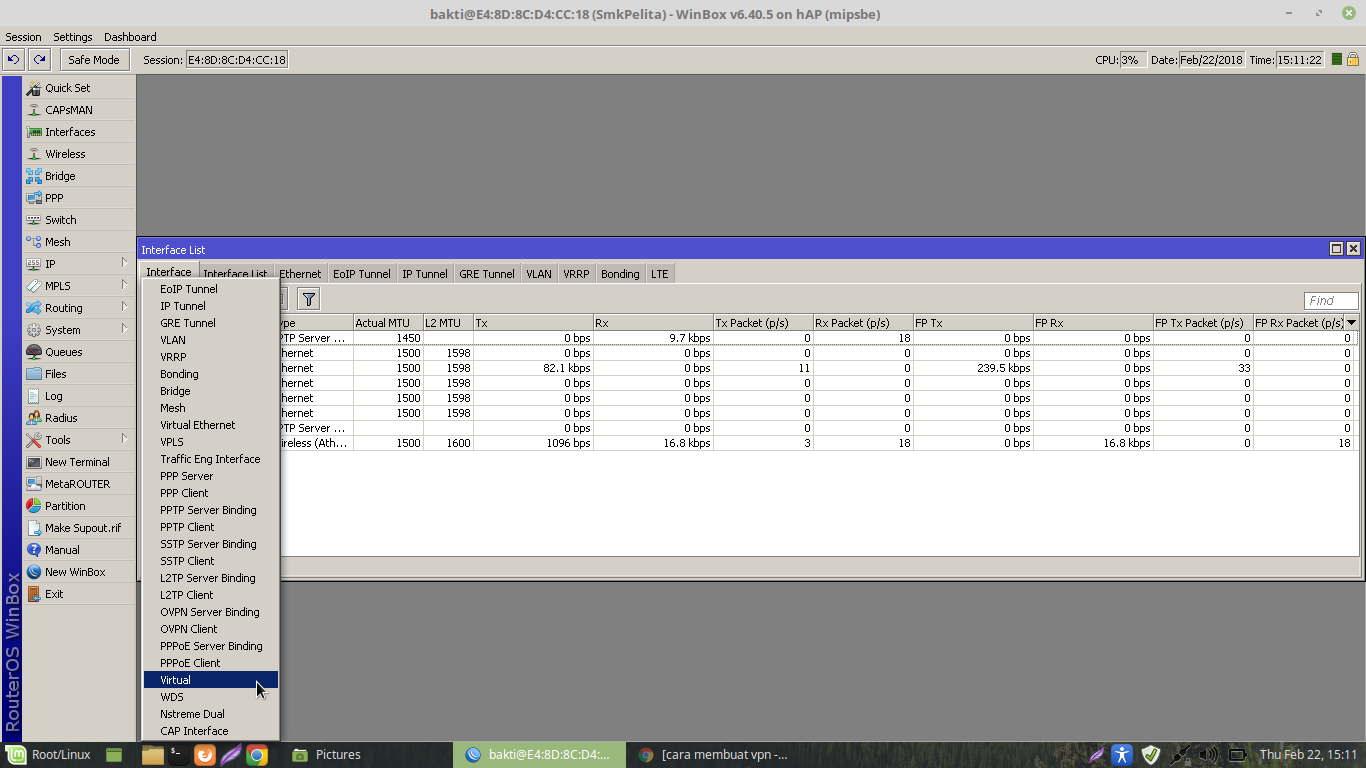Switch to the VLAN tab
This screenshot has height=768, width=1366.
point(539,274)
